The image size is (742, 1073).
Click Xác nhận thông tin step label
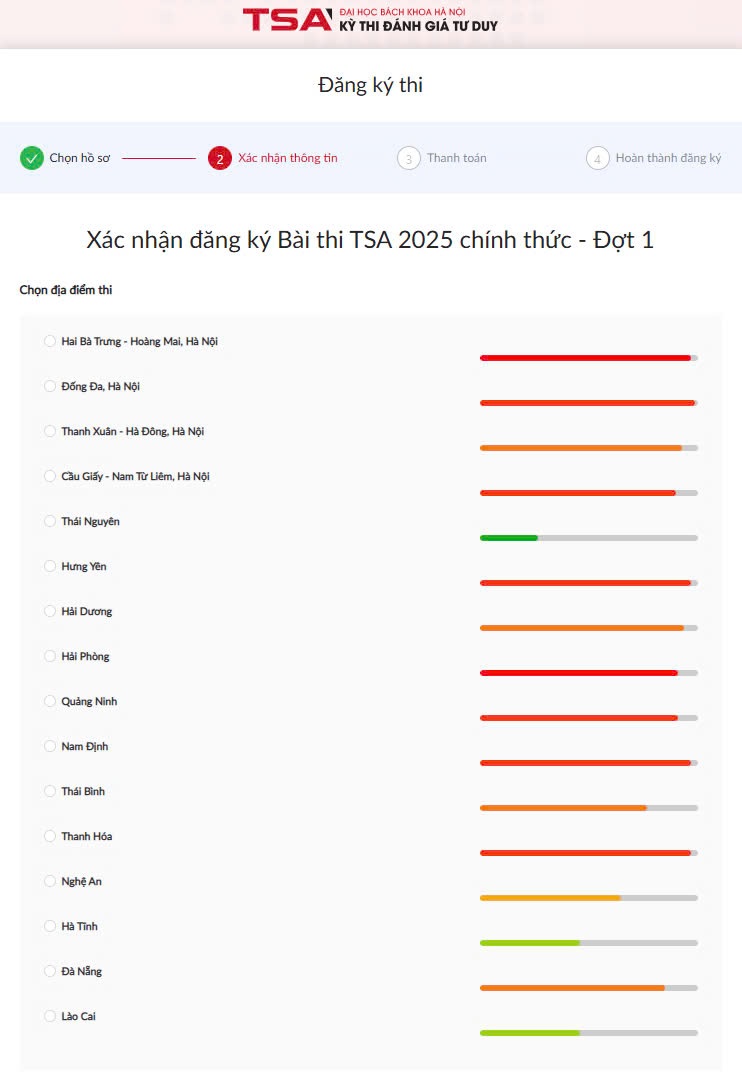288,158
